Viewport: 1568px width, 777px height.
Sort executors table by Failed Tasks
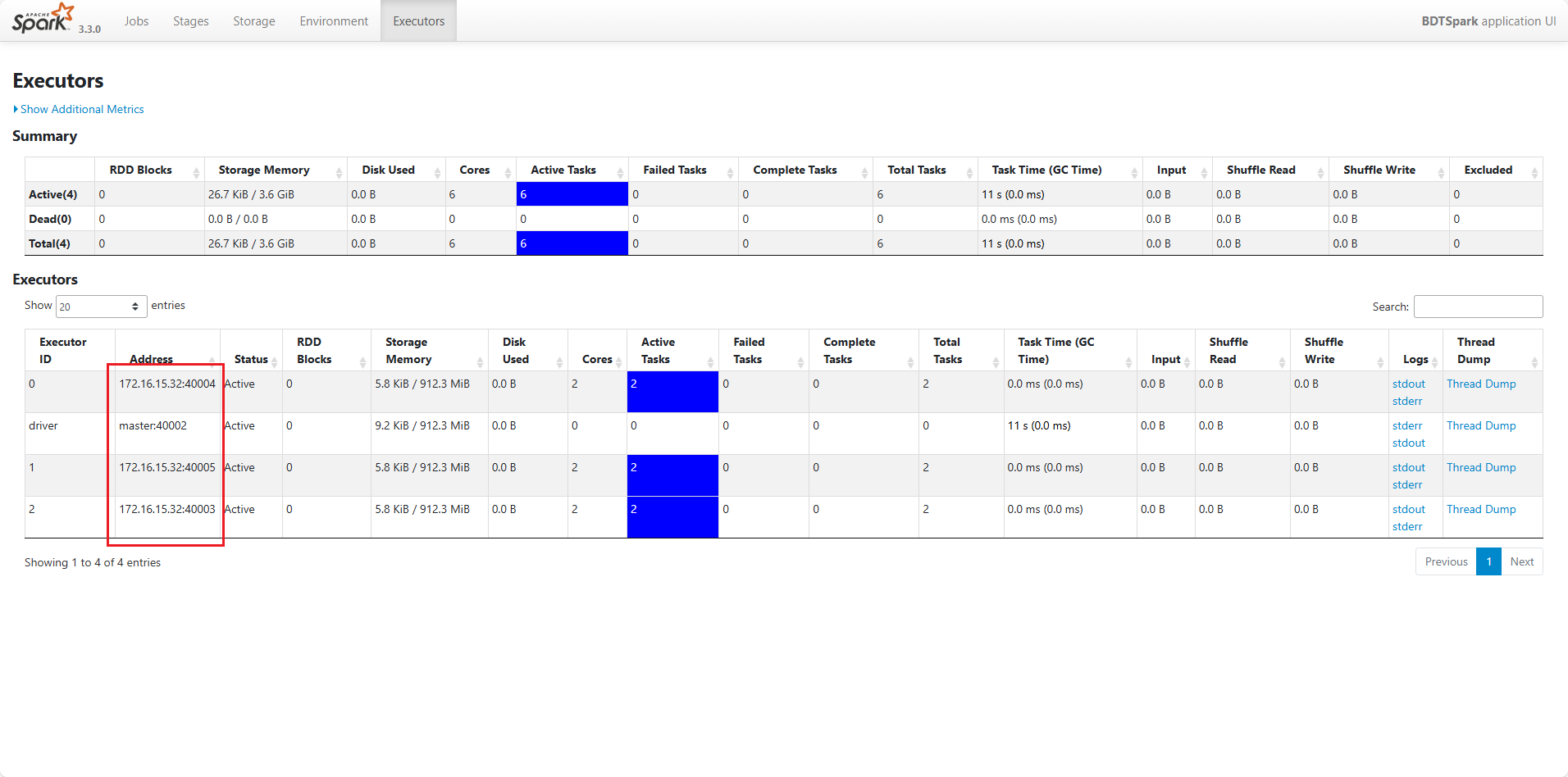763,351
